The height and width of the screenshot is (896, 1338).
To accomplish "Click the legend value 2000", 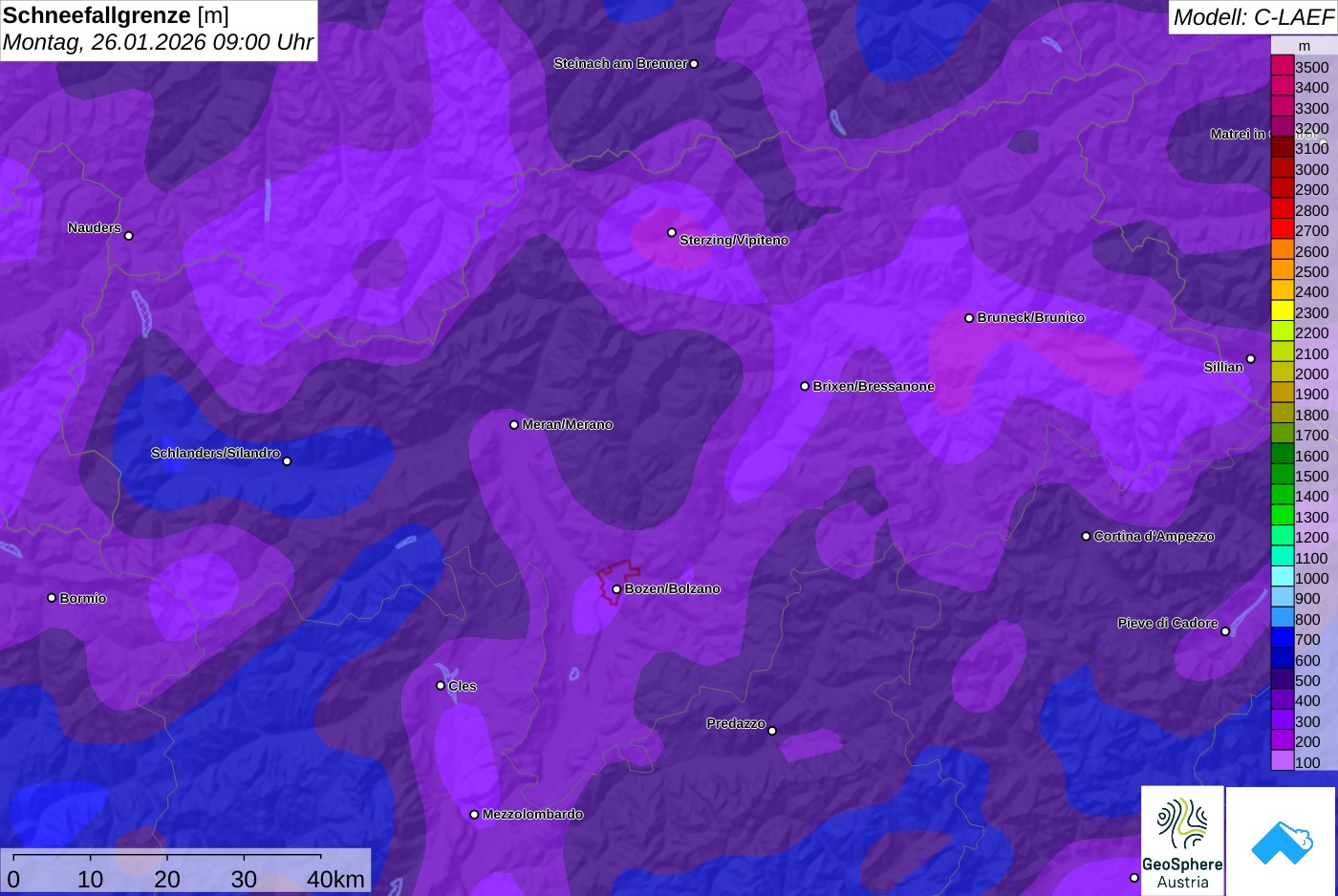I will pyautogui.click(x=1311, y=373).
